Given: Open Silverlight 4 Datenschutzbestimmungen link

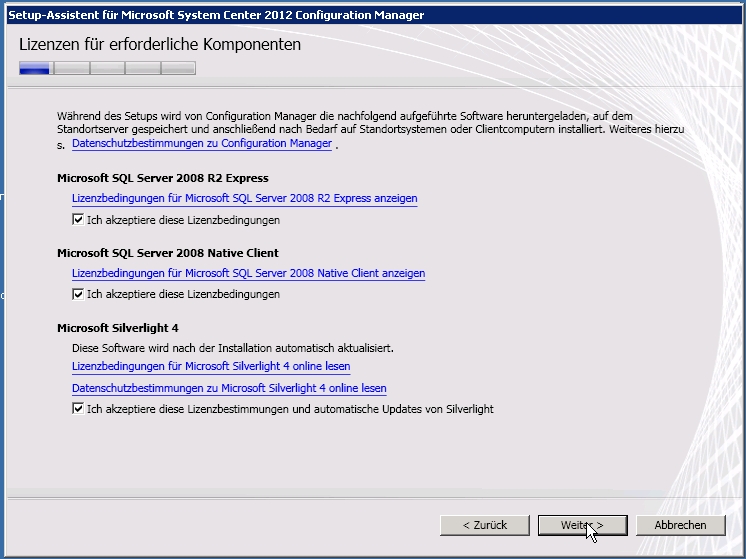Looking at the screenshot, I should point(229,388).
